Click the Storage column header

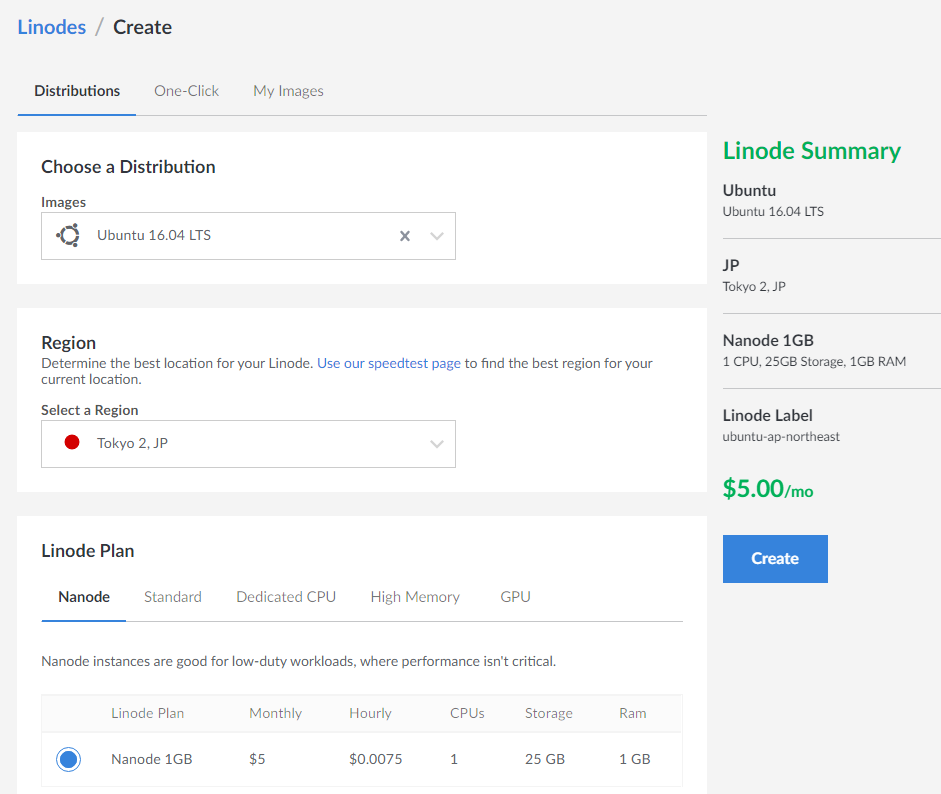tap(549, 713)
